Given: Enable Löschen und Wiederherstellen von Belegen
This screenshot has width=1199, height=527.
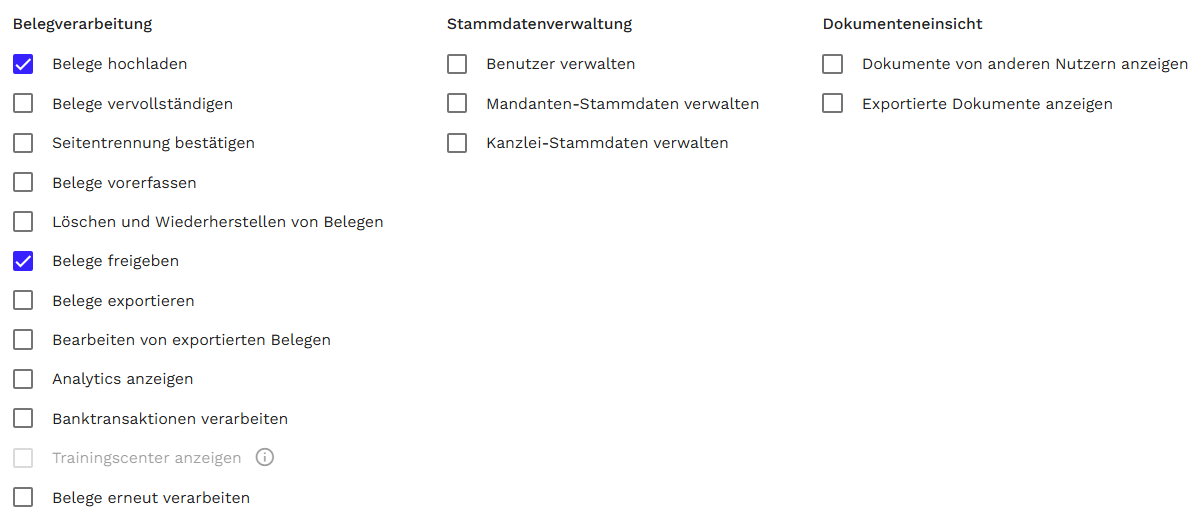Looking at the screenshot, I should point(23,222).
